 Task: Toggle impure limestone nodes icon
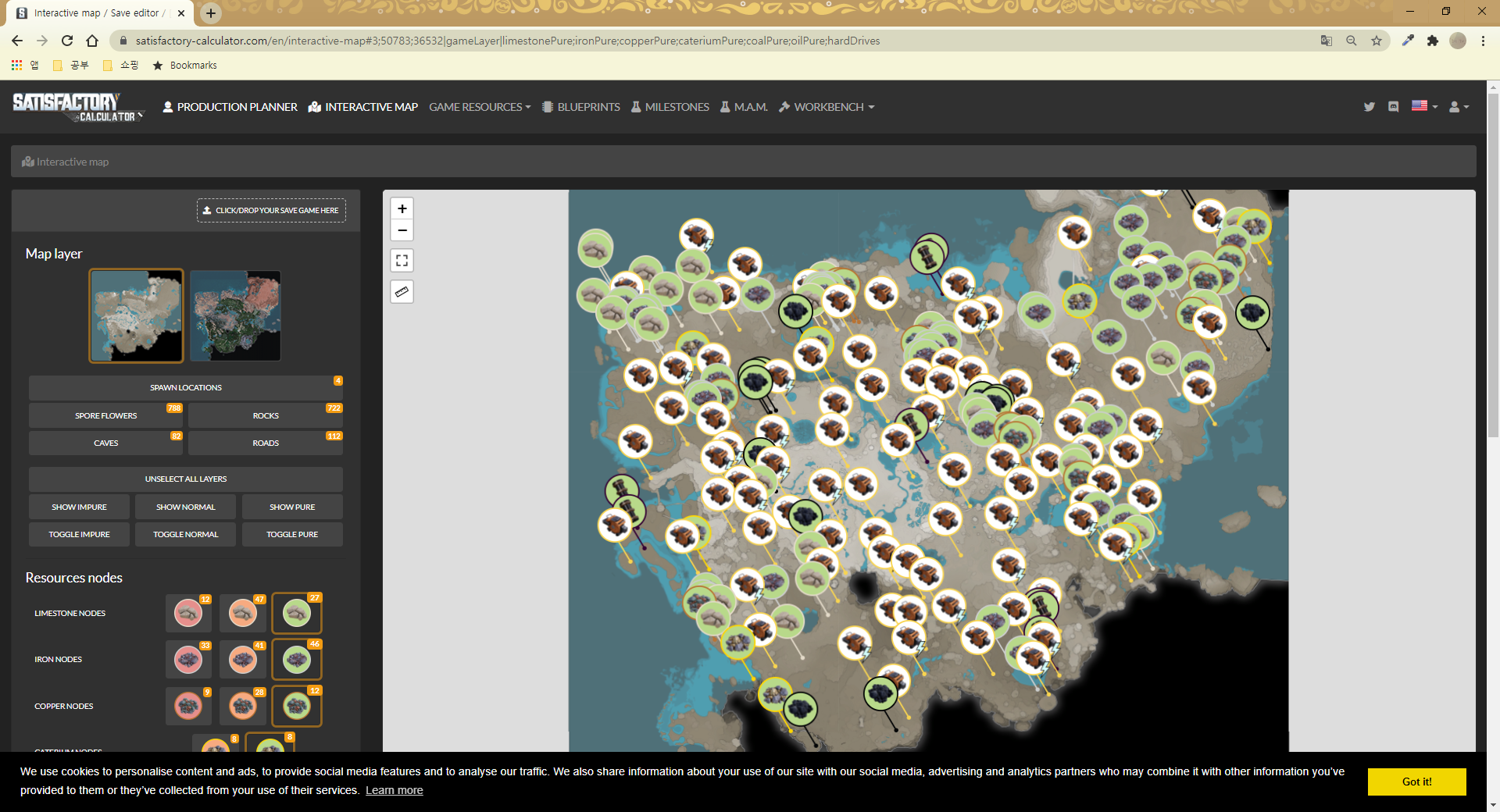click(188, 613)
